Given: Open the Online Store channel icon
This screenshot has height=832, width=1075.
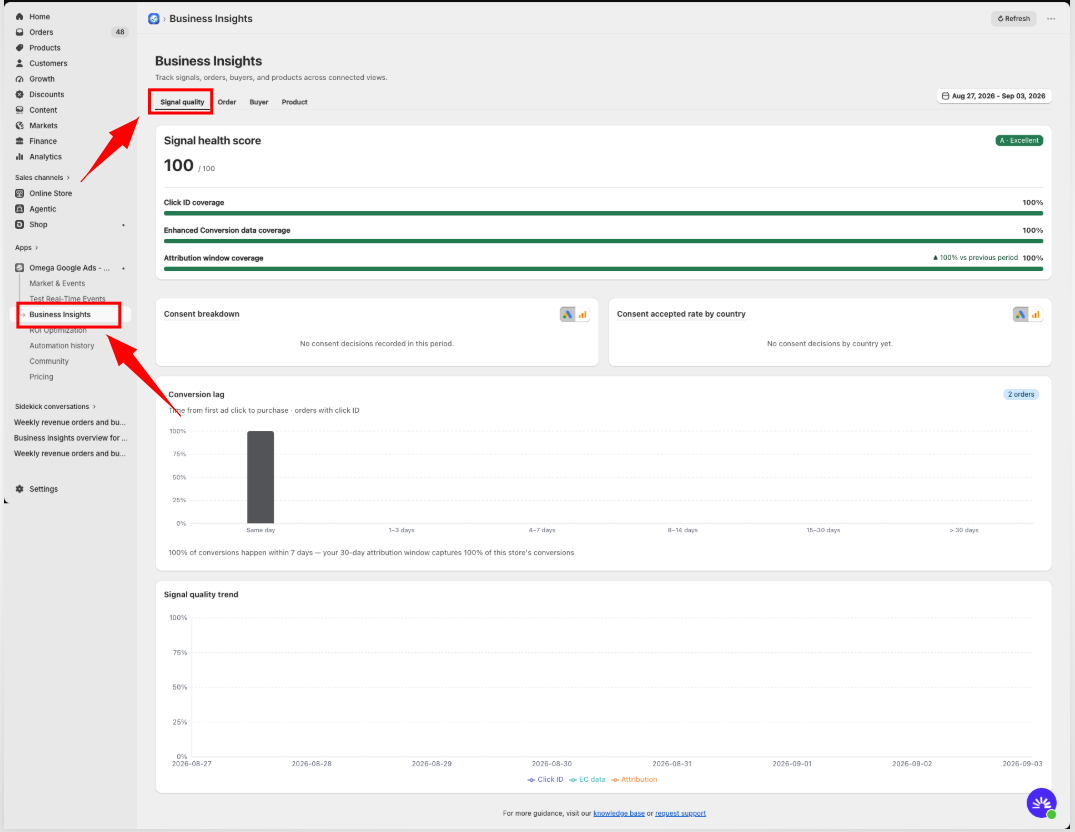Looking at the screenshot, I should (x=19, y=193).
